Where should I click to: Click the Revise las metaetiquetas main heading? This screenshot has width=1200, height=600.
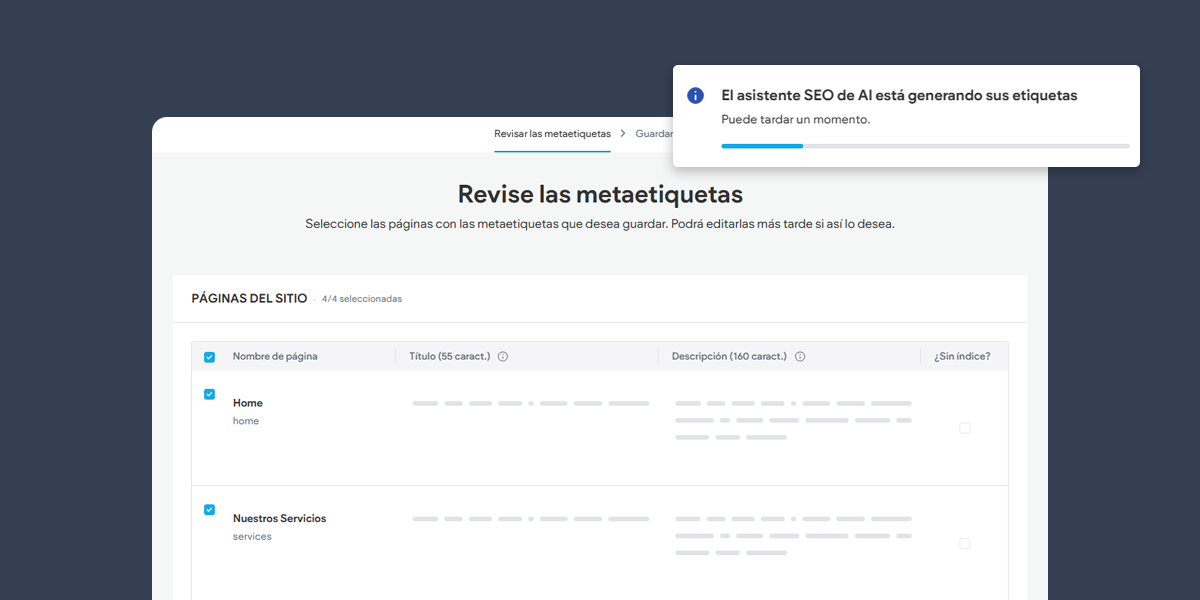(x=600, y=194)
